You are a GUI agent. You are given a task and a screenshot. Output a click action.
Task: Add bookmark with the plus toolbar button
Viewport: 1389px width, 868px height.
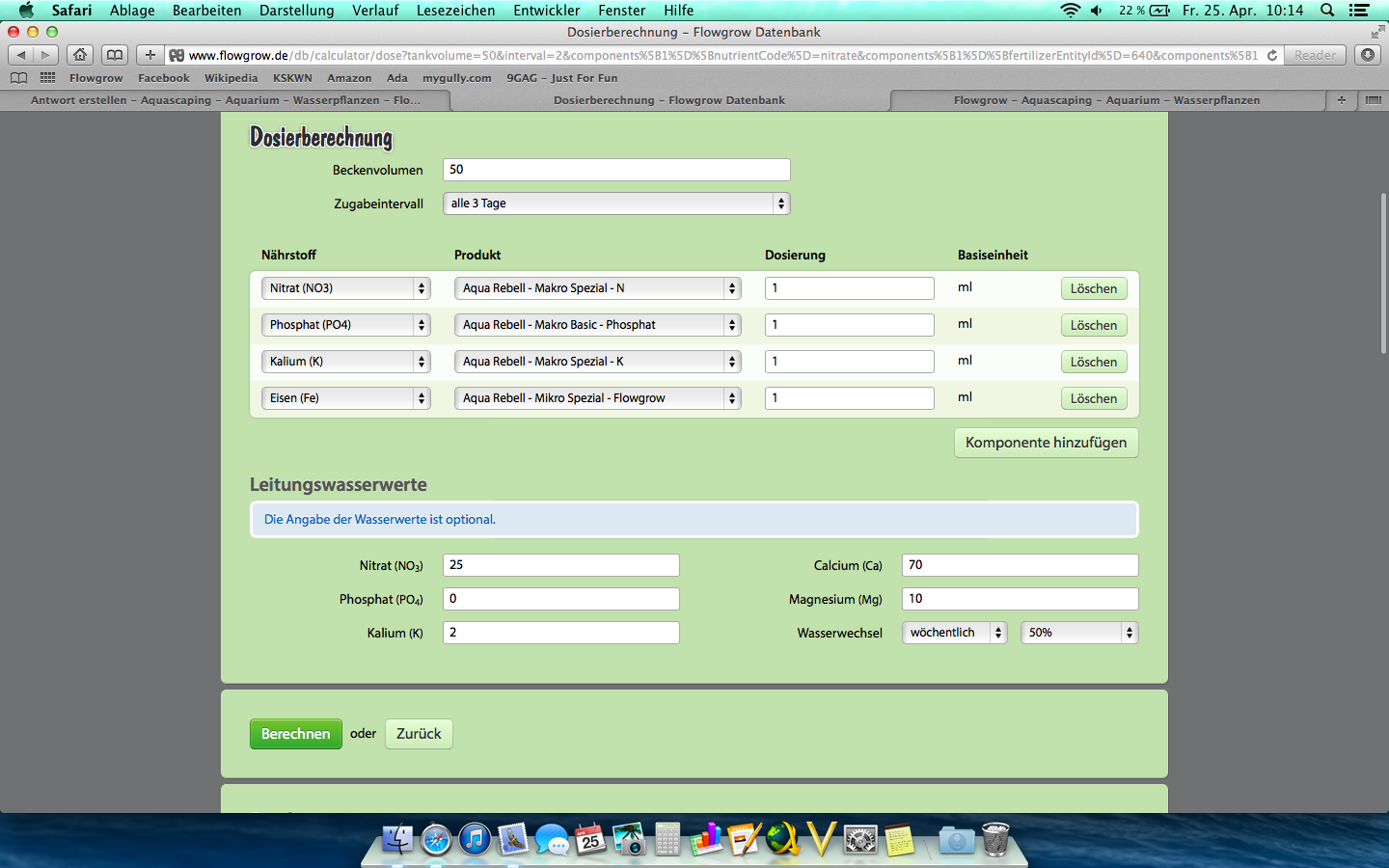[x=150, y=55]
